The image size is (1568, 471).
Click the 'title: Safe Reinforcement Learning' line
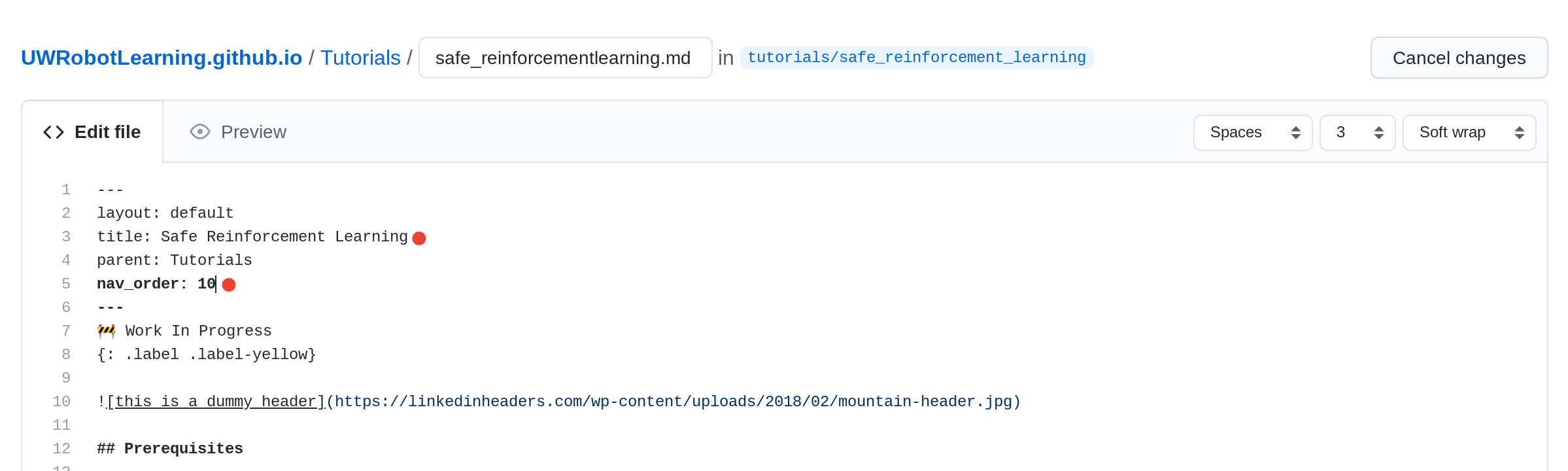(x=252, y=237)
